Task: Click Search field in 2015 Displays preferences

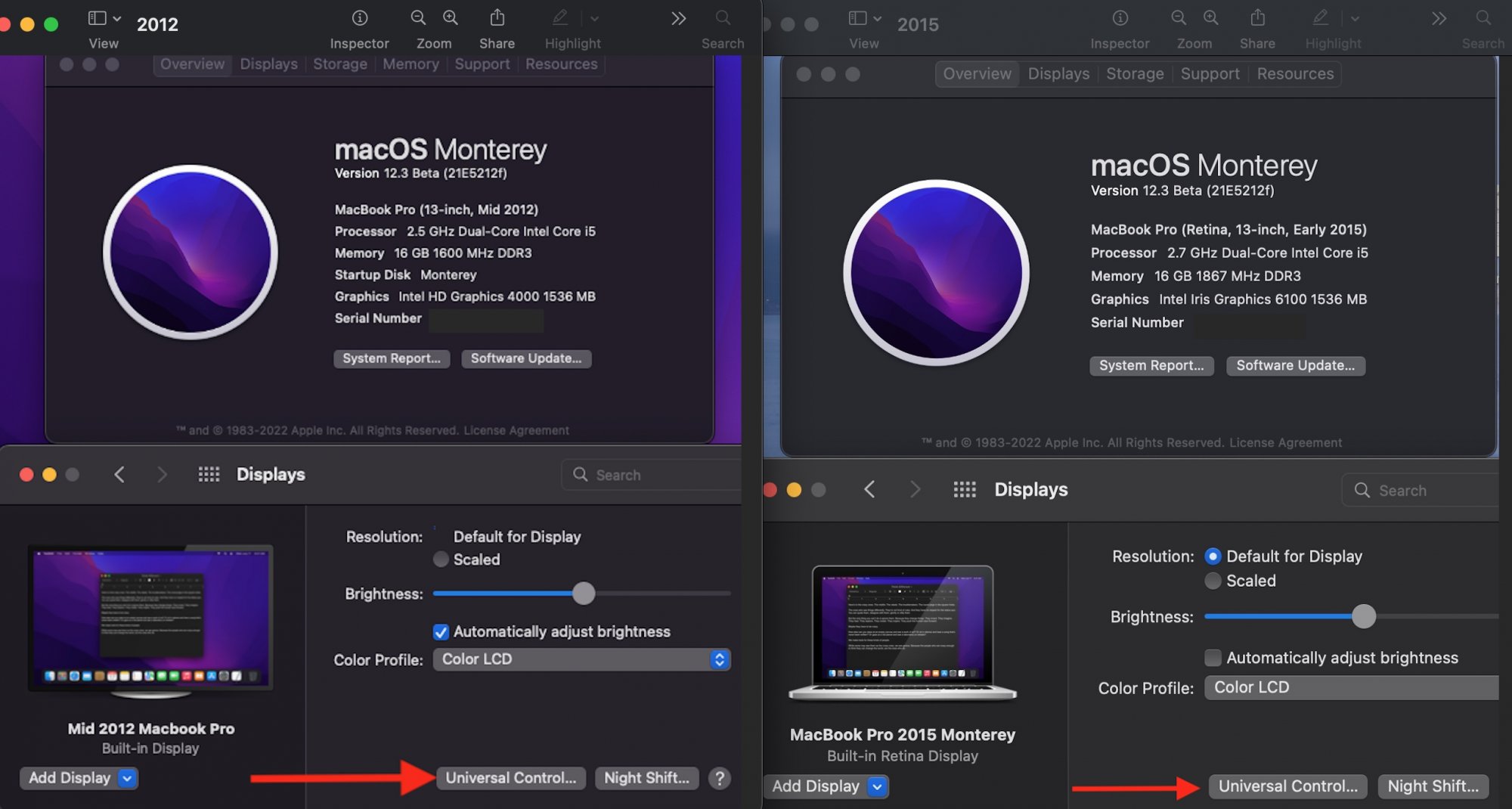Action: click(x=1421, y=490)
